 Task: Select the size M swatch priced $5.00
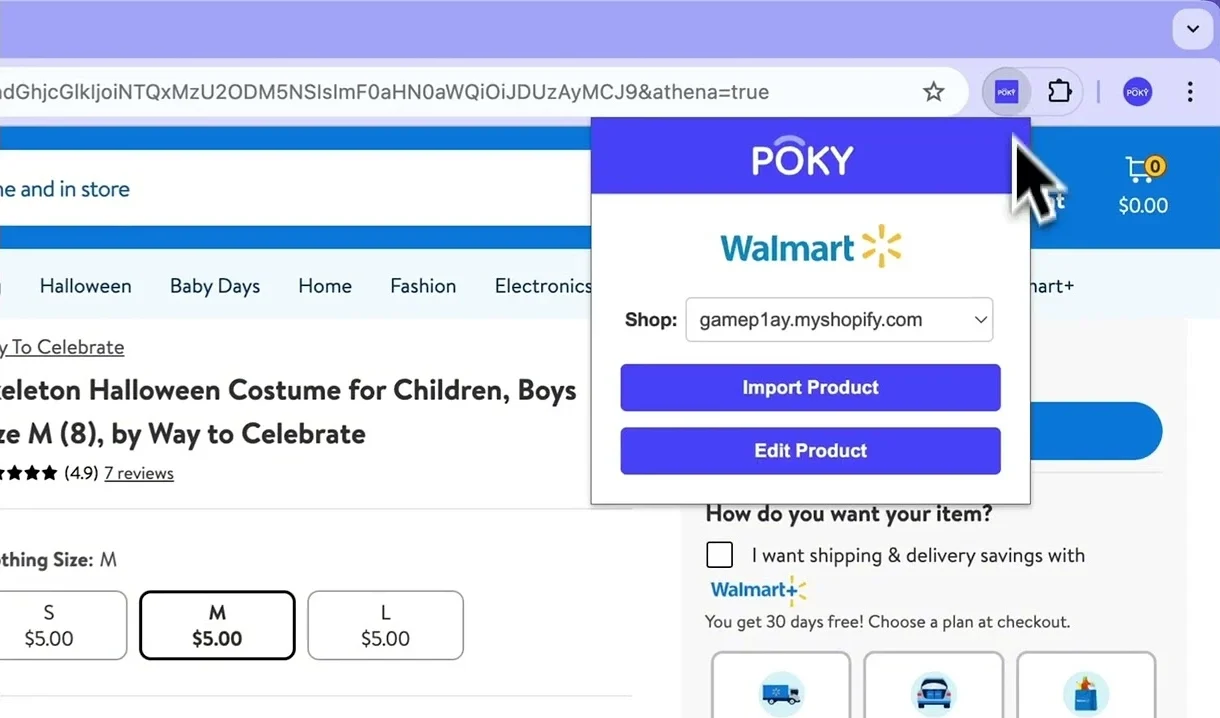(x=217, y=625)
